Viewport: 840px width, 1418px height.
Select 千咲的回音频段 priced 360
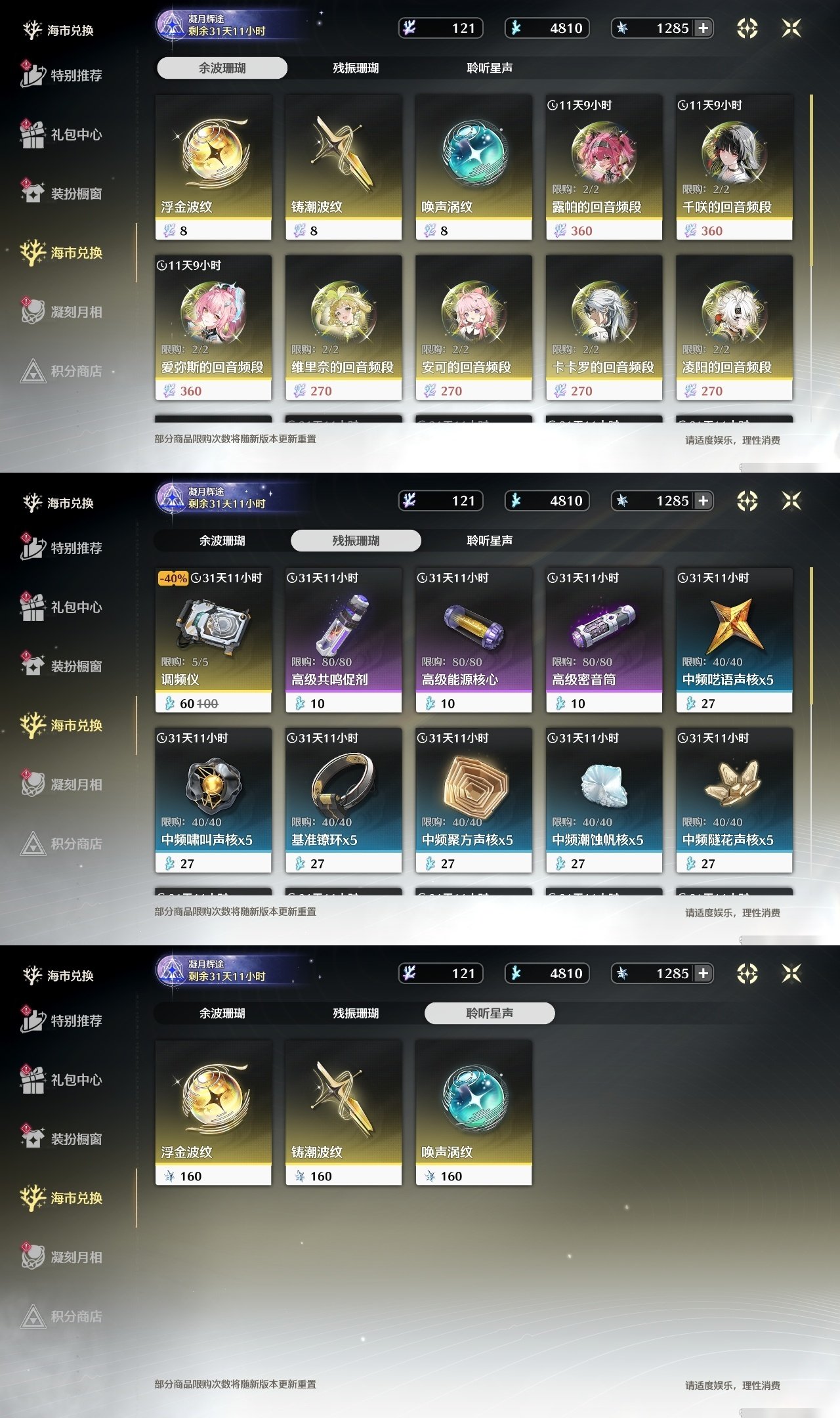734,167
